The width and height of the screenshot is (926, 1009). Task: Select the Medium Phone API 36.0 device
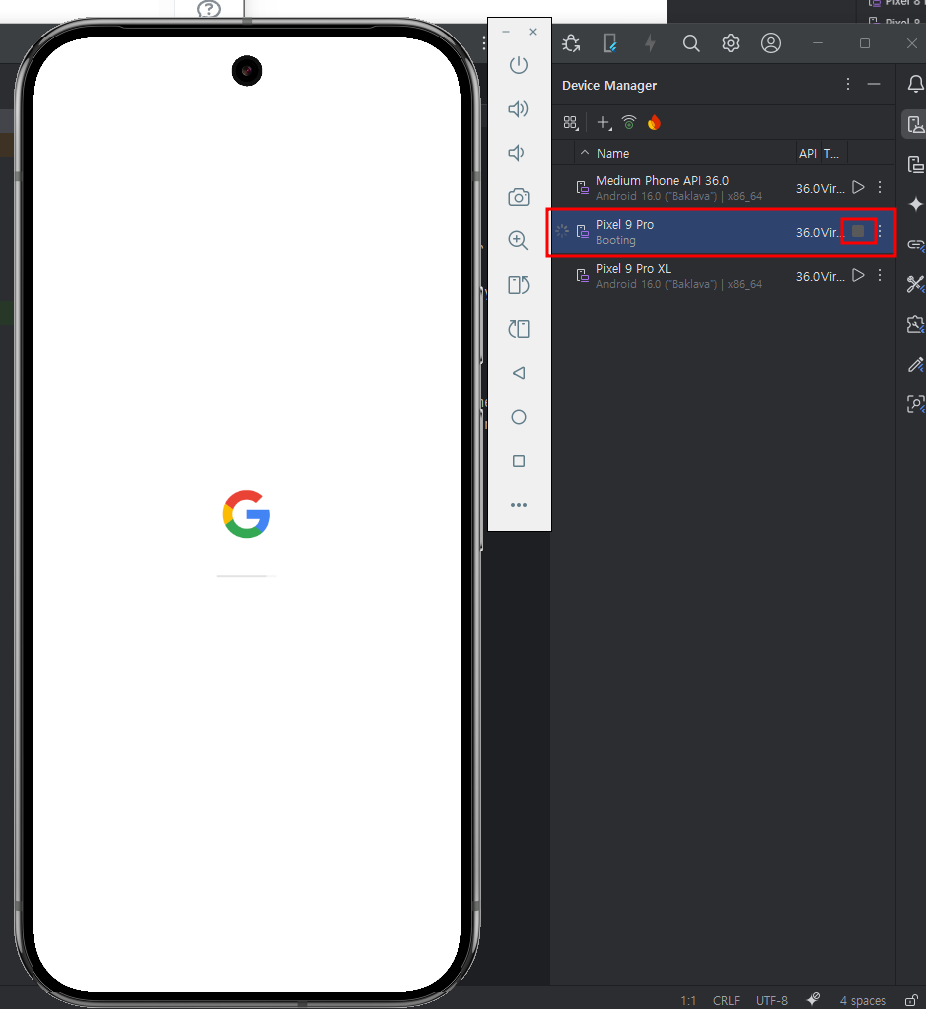[723, 187]
